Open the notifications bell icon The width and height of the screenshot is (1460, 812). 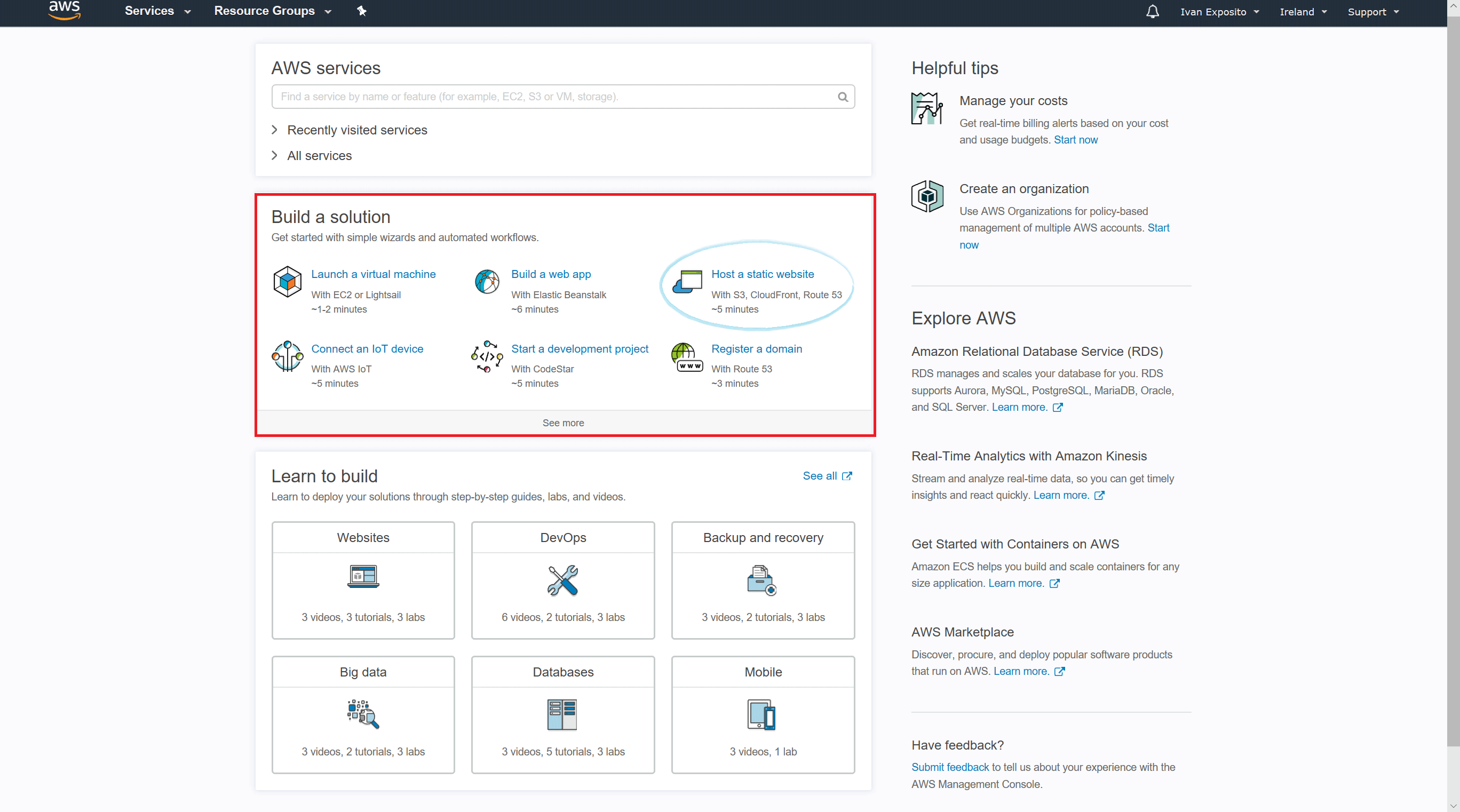[1152, 11]
